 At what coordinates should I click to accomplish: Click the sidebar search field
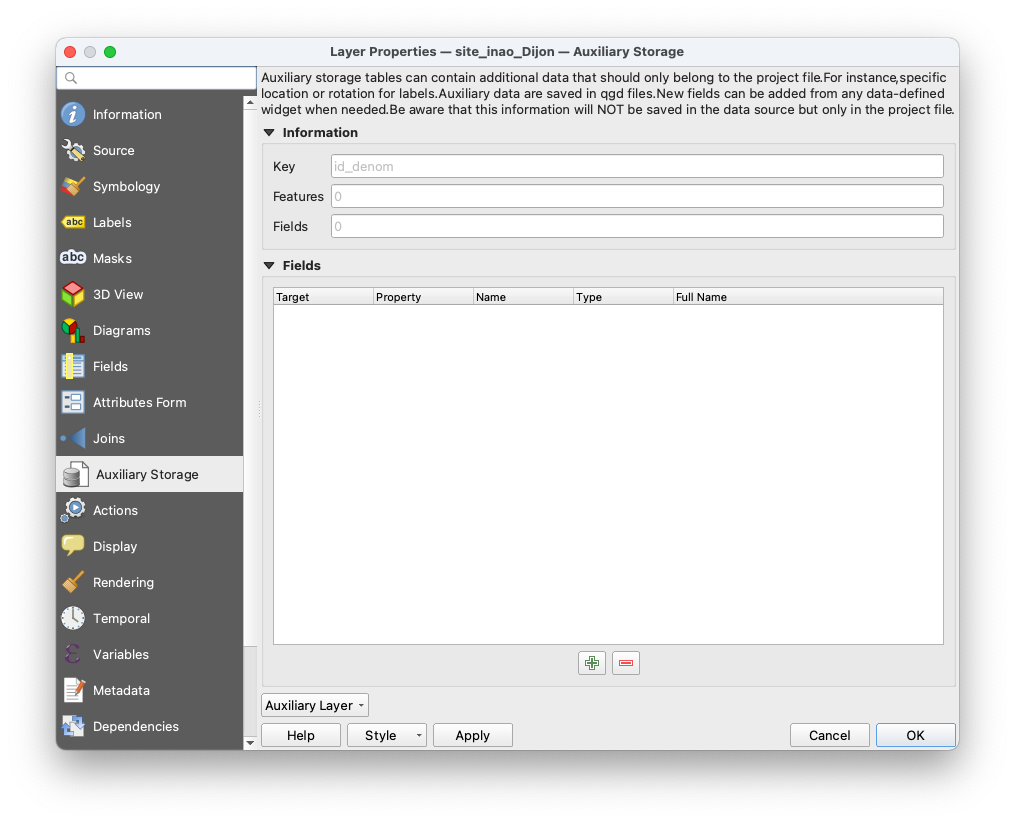click(156, 77)
